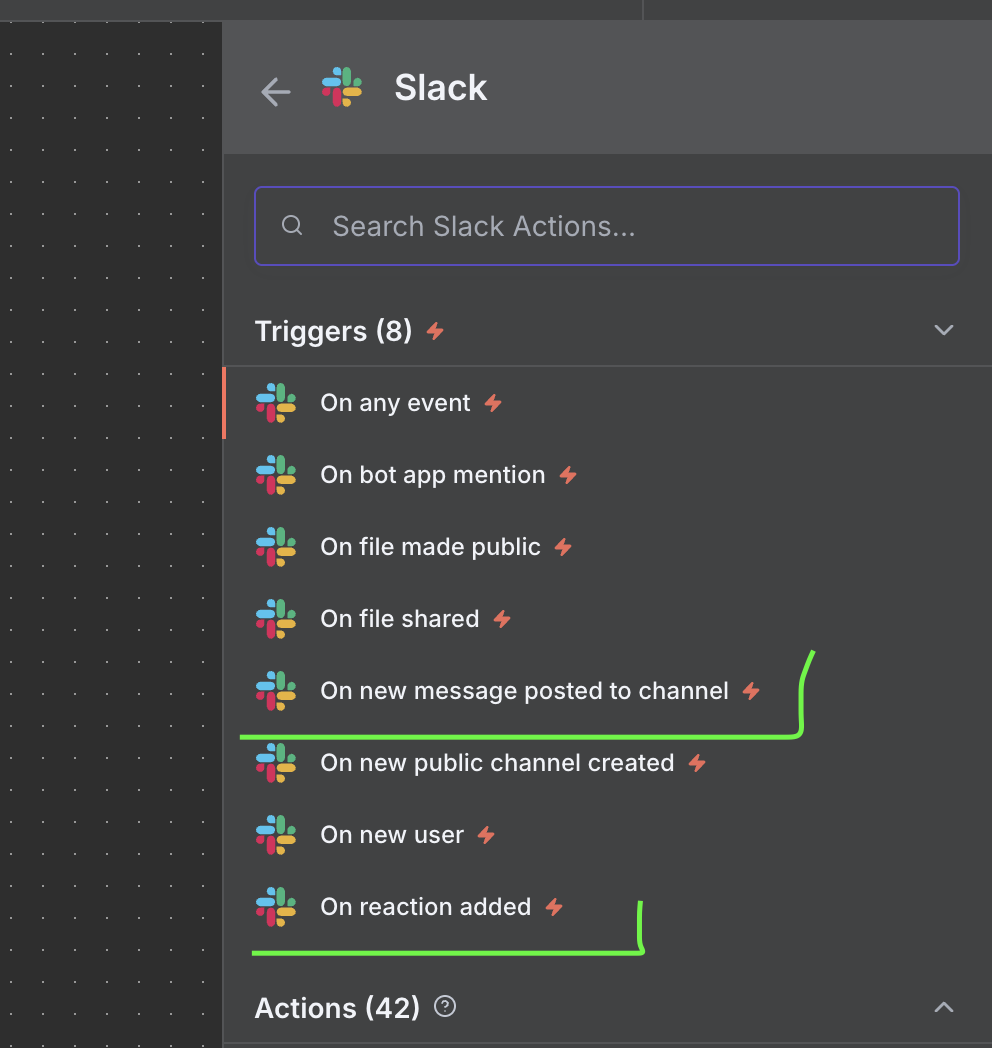Click the search magnifier icon

tap(292, 226)
